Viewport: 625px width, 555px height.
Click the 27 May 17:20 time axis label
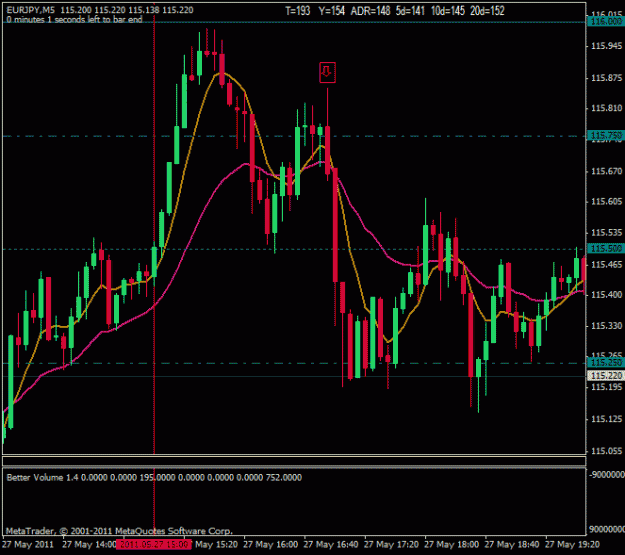click(391, 544)
